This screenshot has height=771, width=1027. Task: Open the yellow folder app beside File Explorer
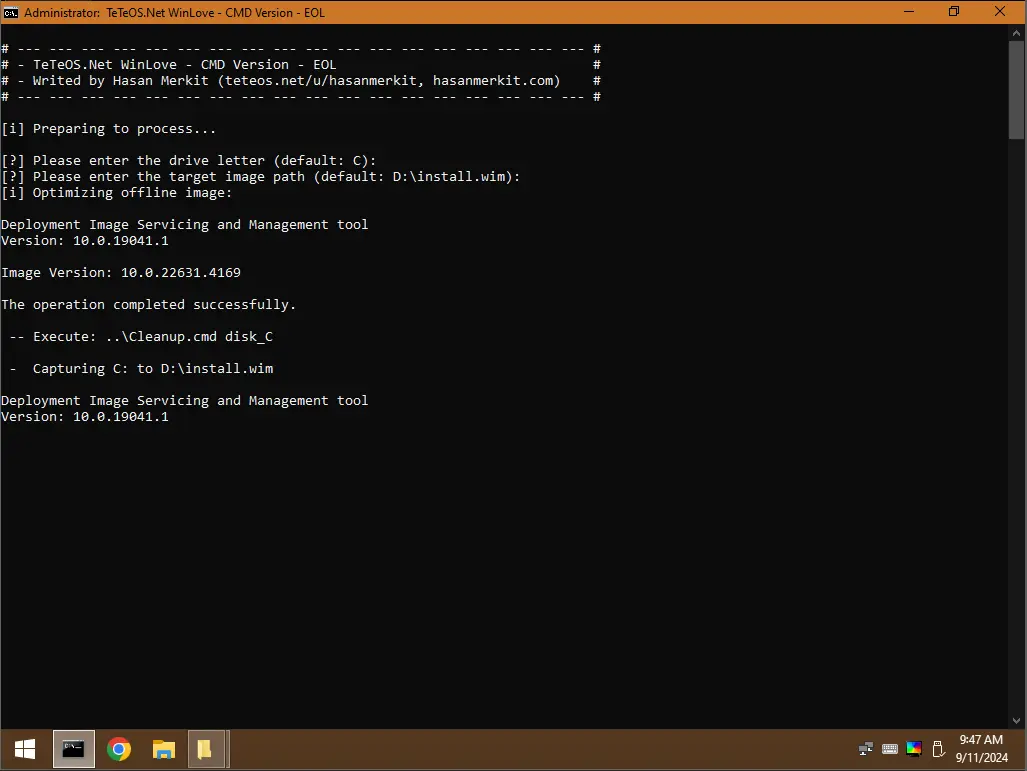click(x=206, y=749)
